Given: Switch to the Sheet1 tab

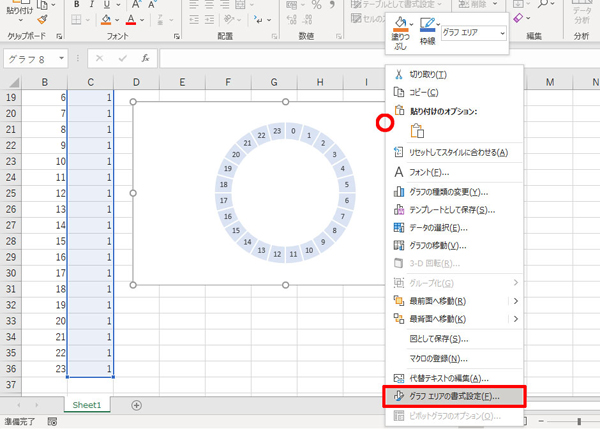Looking at the screenshot, I should pos(87,405).
